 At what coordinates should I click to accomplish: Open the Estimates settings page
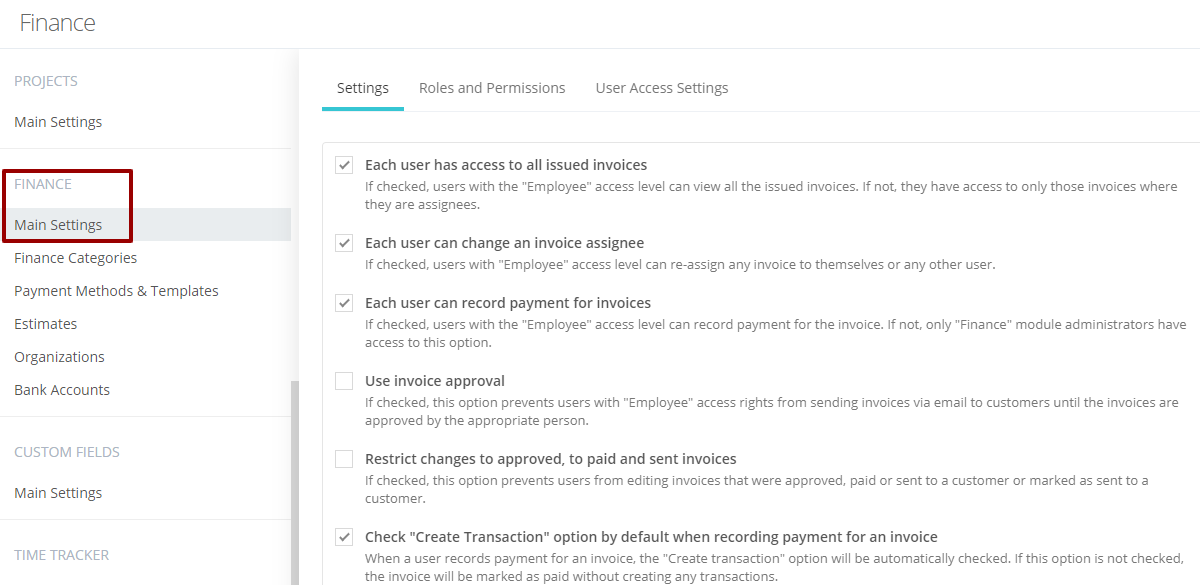coord(45,324)
